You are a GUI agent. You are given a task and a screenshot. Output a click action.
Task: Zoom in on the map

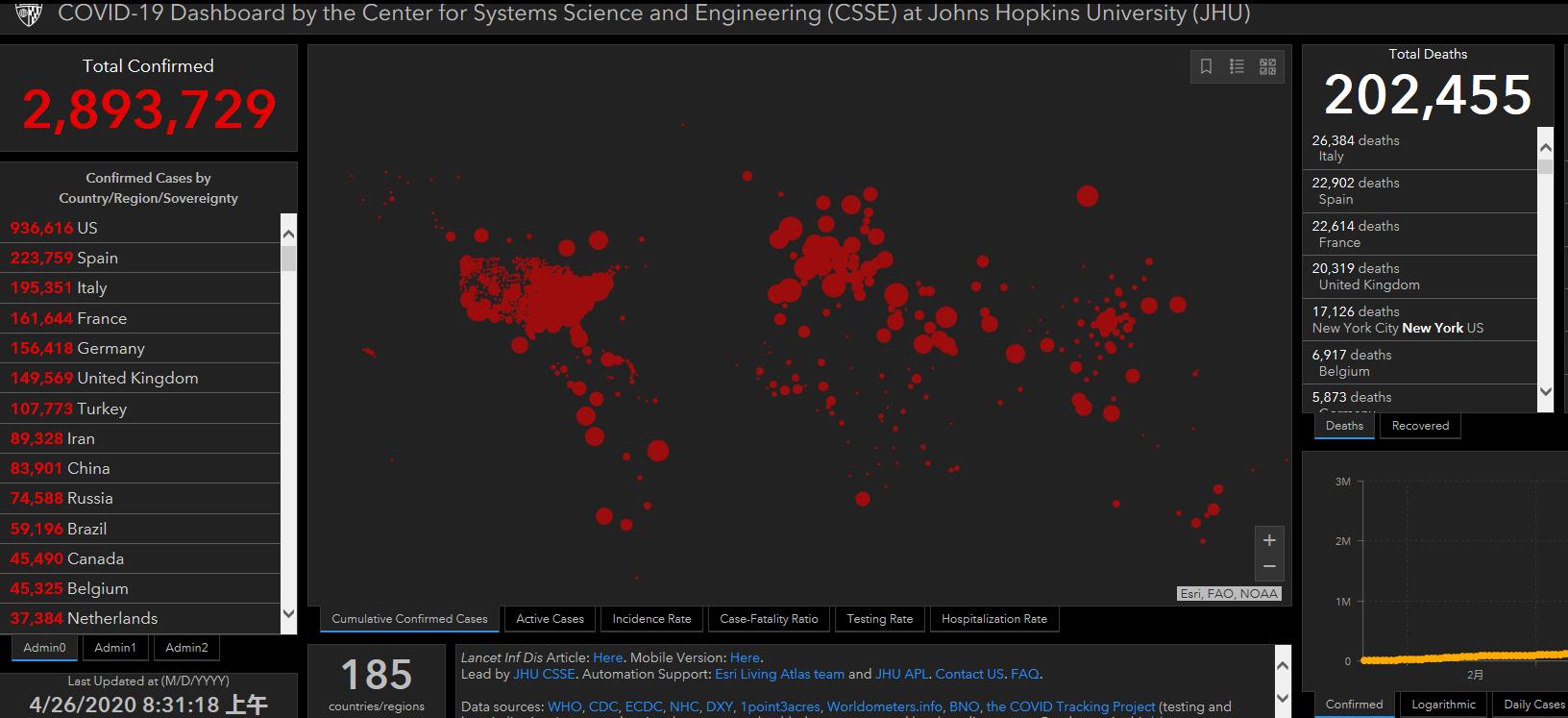(x=1269, y=540)
